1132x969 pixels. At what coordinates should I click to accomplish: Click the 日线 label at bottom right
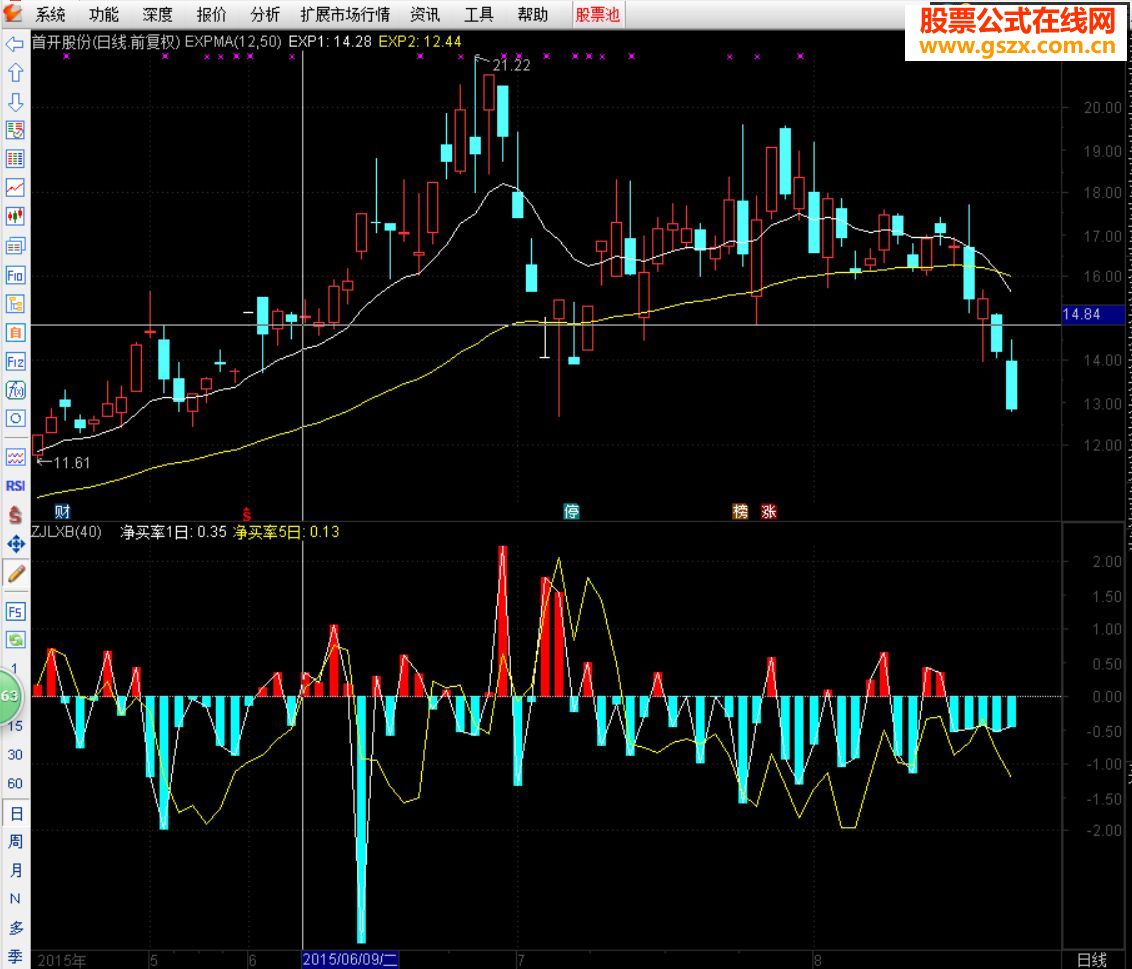click(1092, 960)
